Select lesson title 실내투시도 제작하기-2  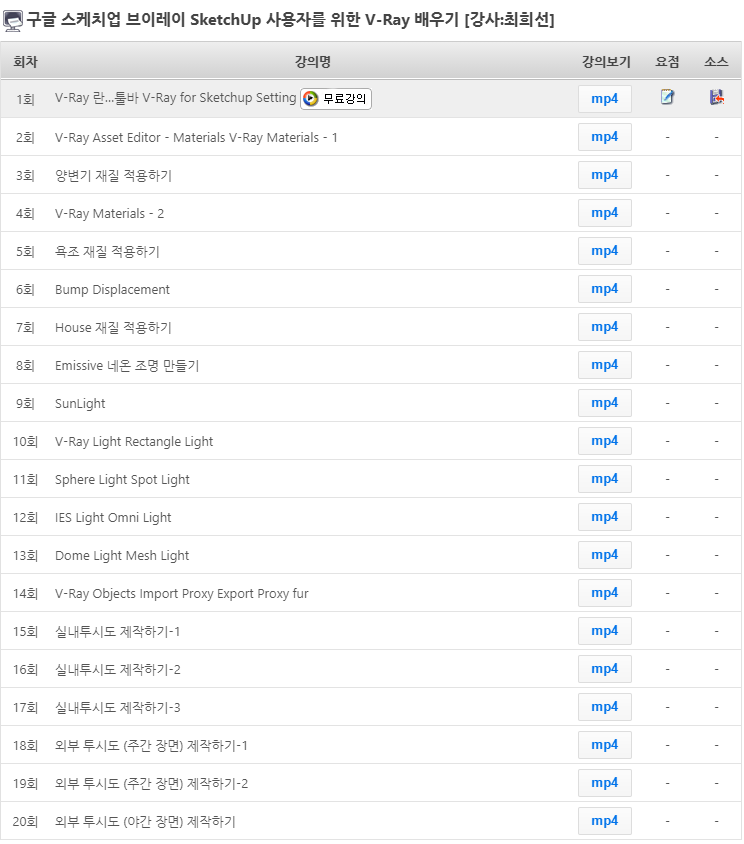point(118,670)
